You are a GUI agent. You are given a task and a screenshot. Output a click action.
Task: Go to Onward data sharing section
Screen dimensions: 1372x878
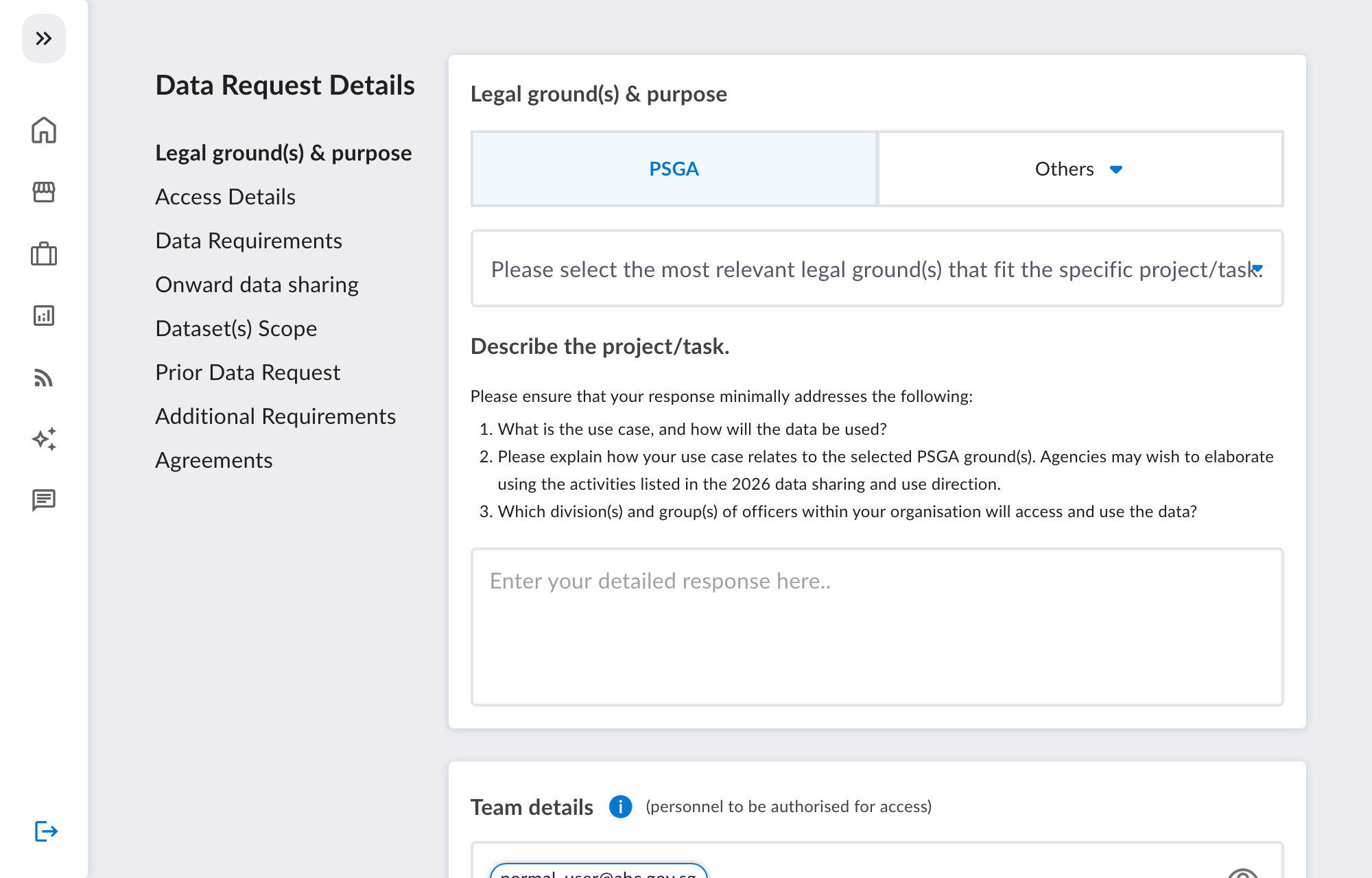tap(257, 285)
